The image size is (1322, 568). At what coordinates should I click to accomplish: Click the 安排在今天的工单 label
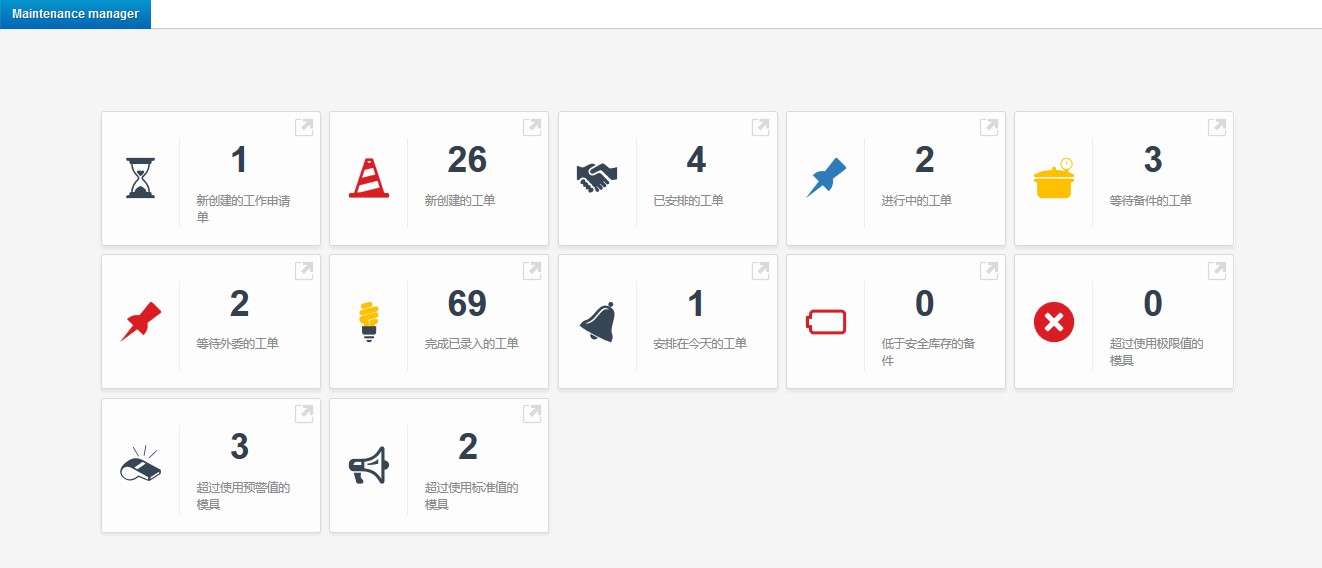(700, 344)
